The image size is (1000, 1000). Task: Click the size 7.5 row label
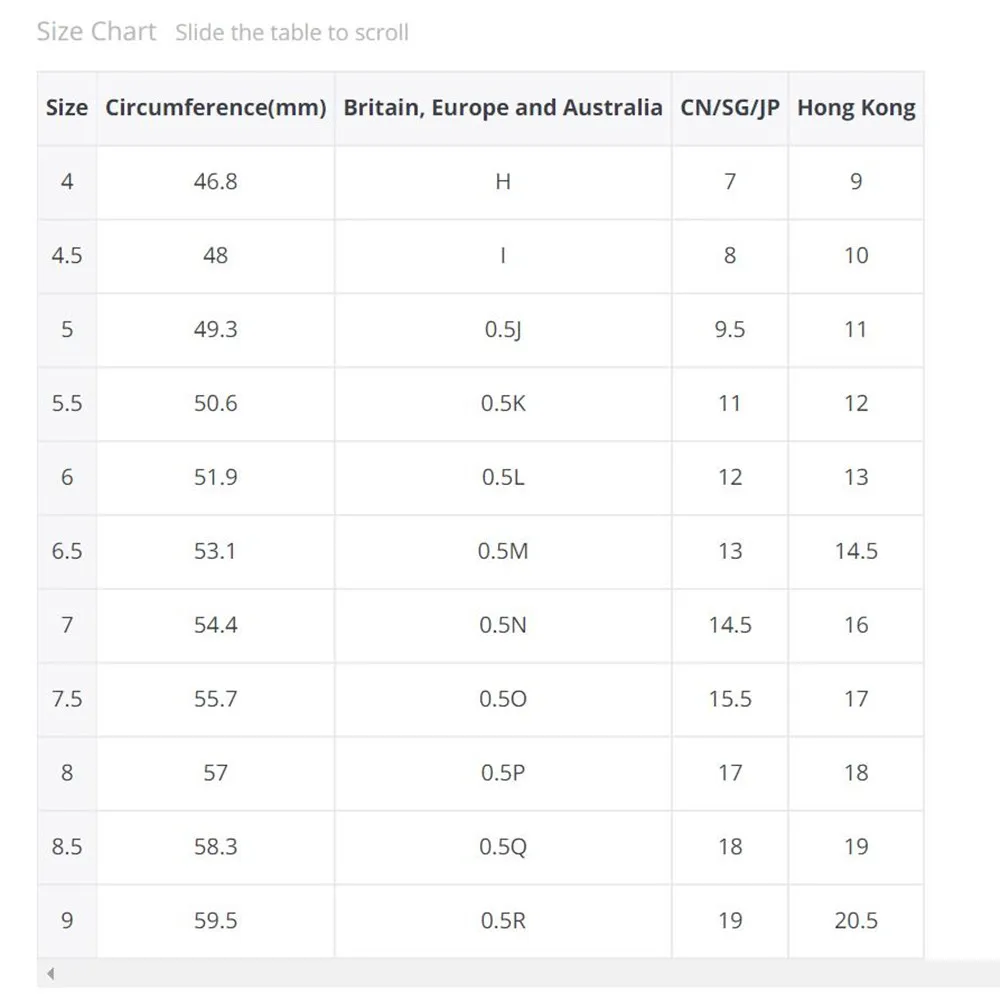click(x=67, y=699)
